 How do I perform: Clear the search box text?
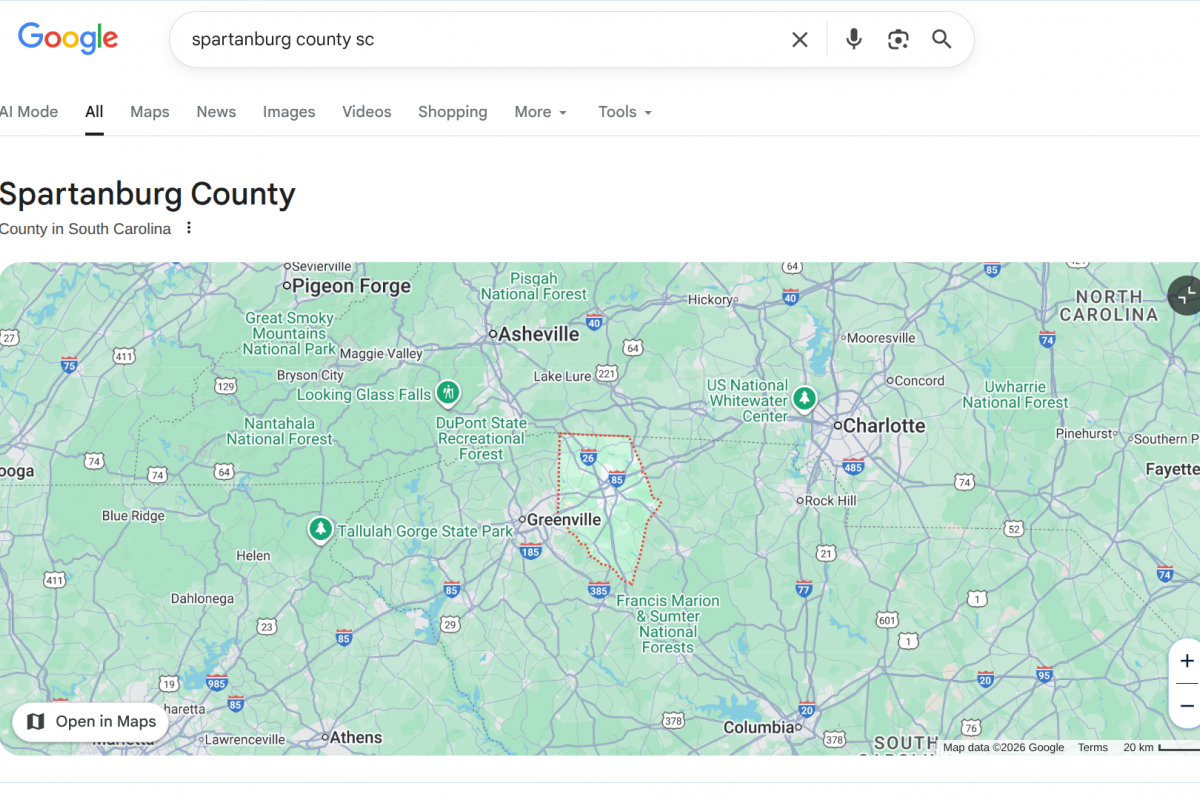[x=800, y=40]
